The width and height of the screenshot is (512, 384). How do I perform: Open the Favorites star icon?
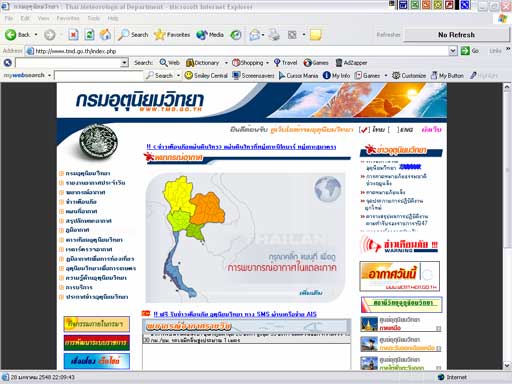tap(160, 35)
